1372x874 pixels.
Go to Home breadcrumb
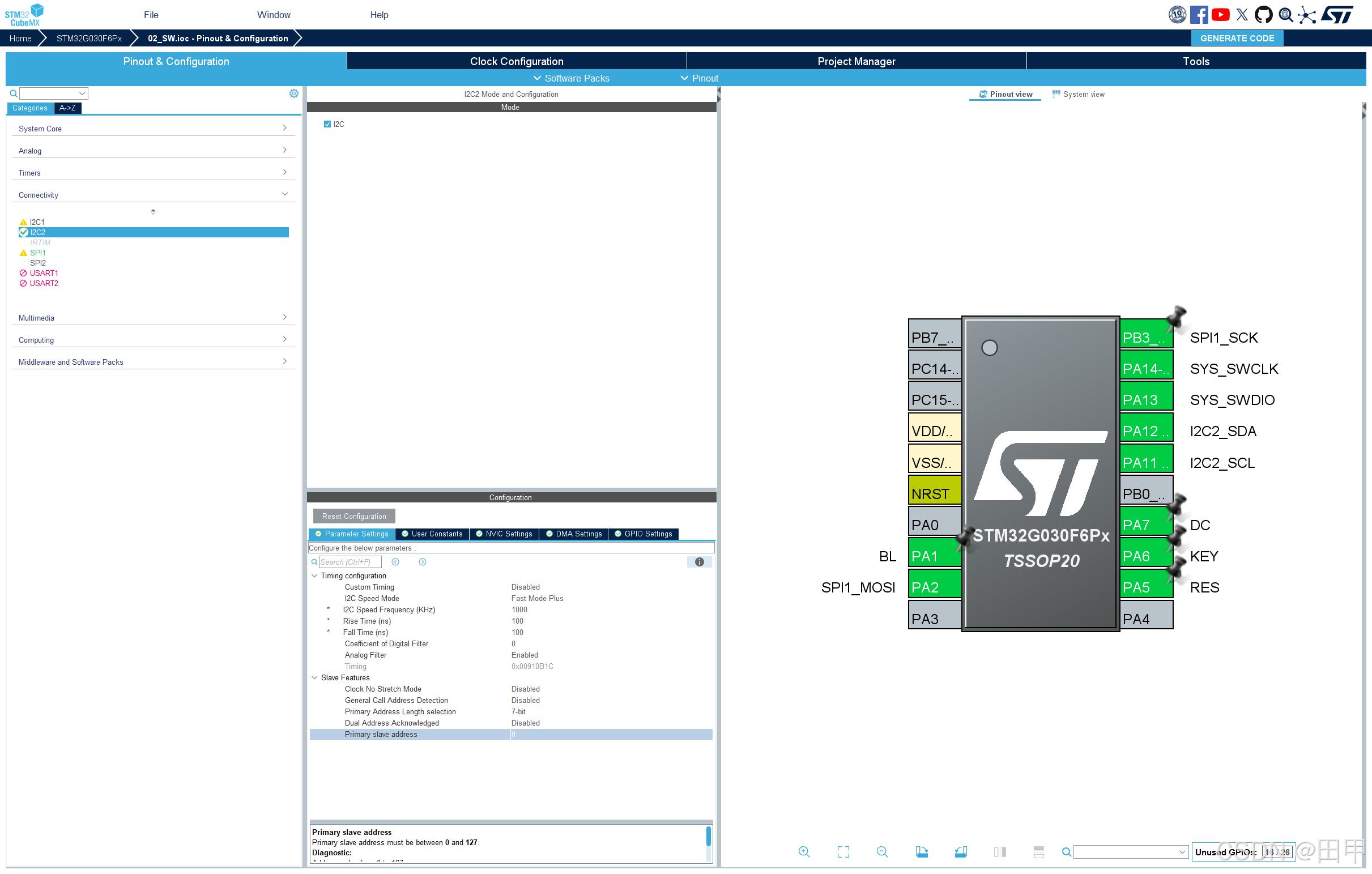pyautogui.click(x=20, y=38)
